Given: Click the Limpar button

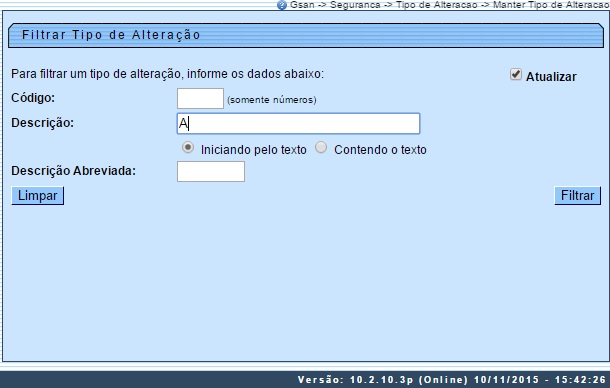Looking at the screenshot, I should [x=38, y=195].
